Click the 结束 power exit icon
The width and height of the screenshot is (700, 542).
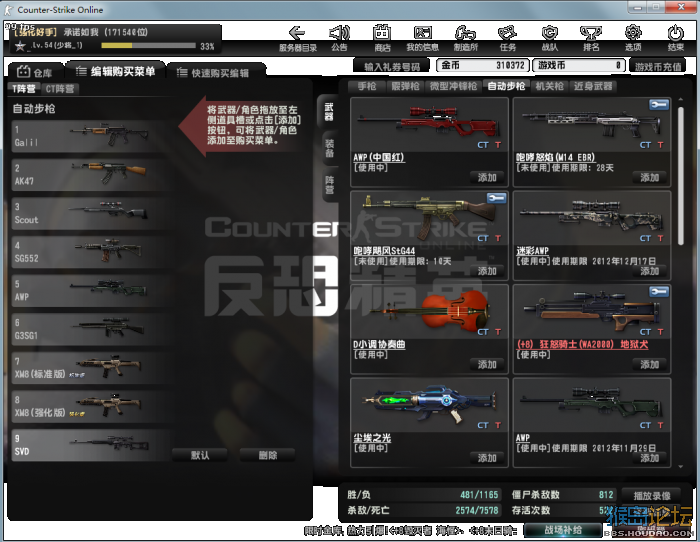pos(675,33)
